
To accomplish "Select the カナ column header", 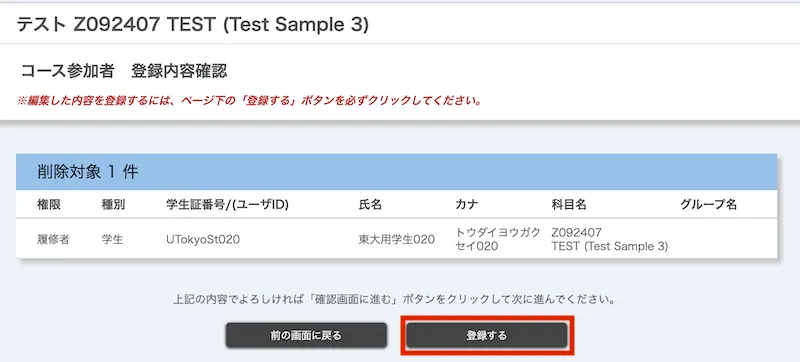I will (467, 205).
